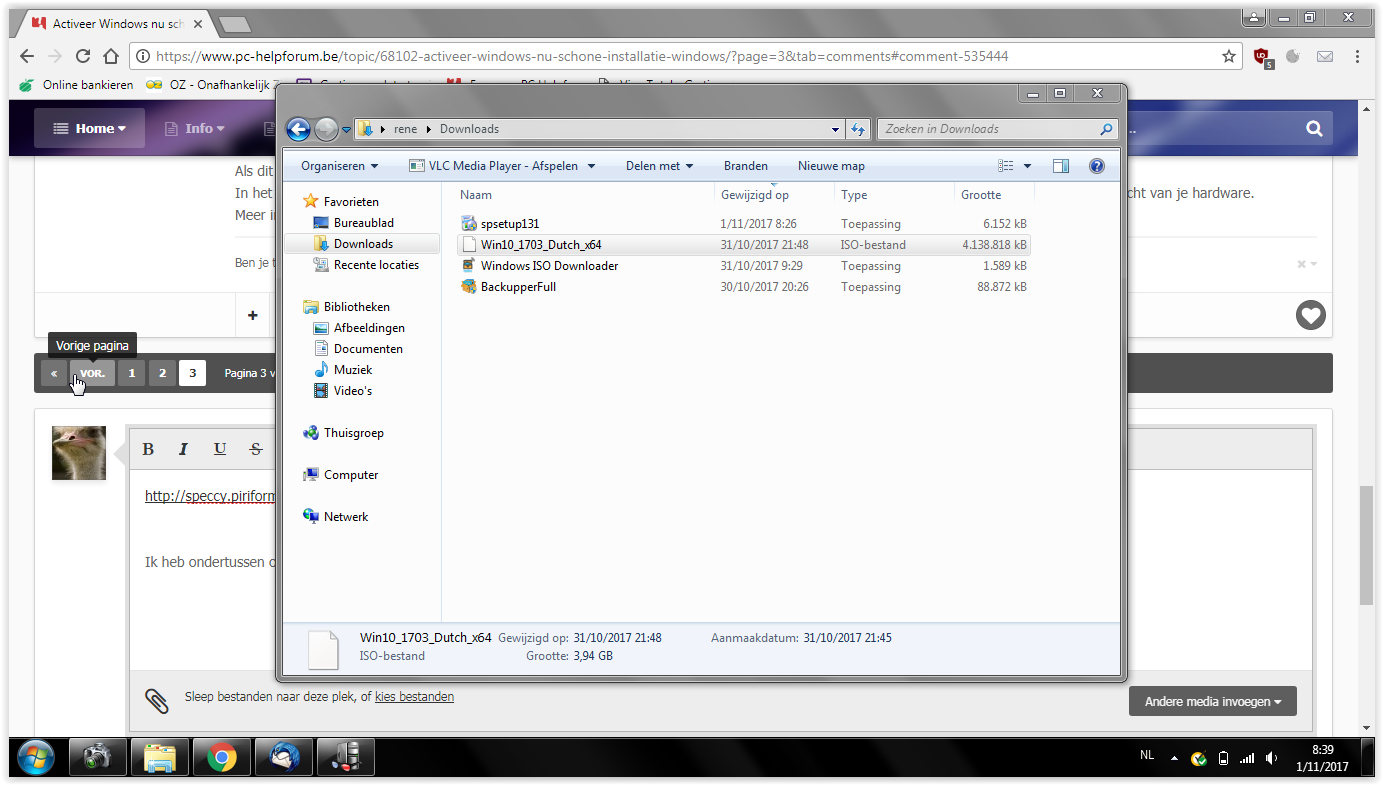The image size is (1383, 785).
Task: Go to forum page 1
Action: click(x=131, y=373)
